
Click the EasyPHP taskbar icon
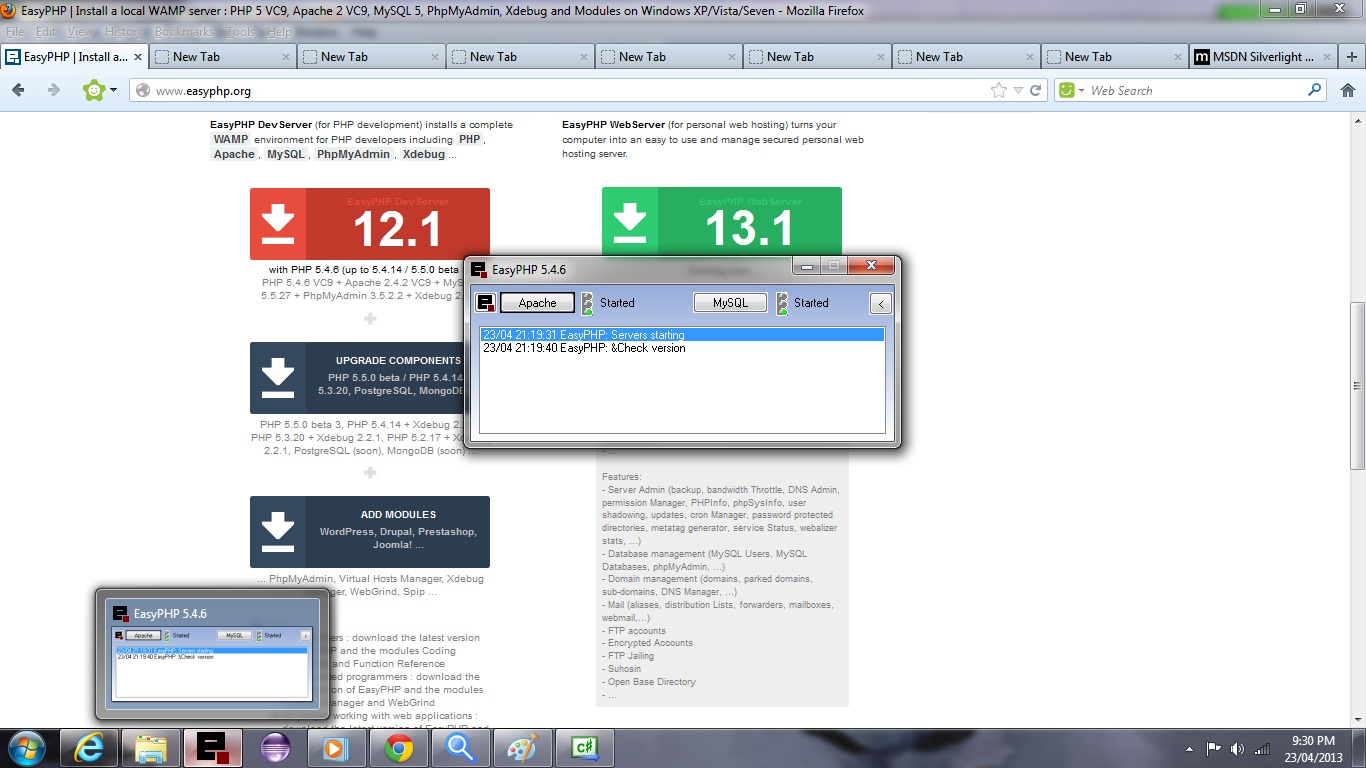point(212,747)
